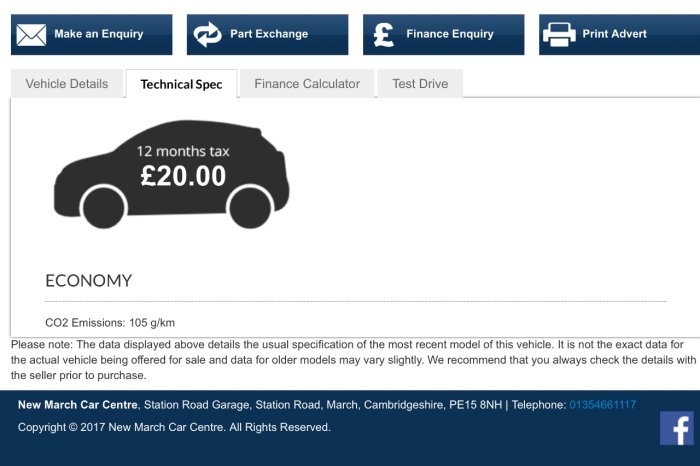Click the copyright 2017 footer text

point(174,427)
